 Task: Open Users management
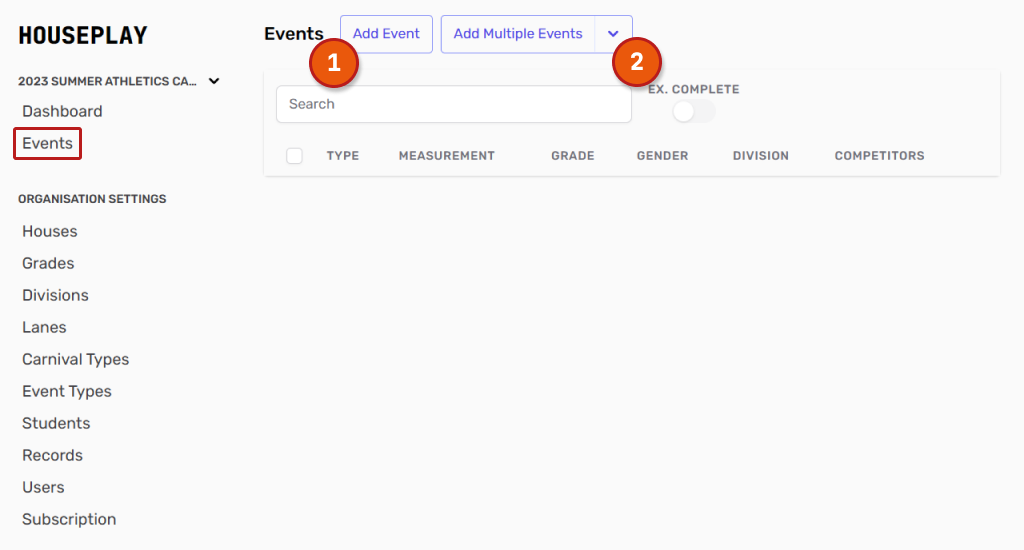point(43,487)
